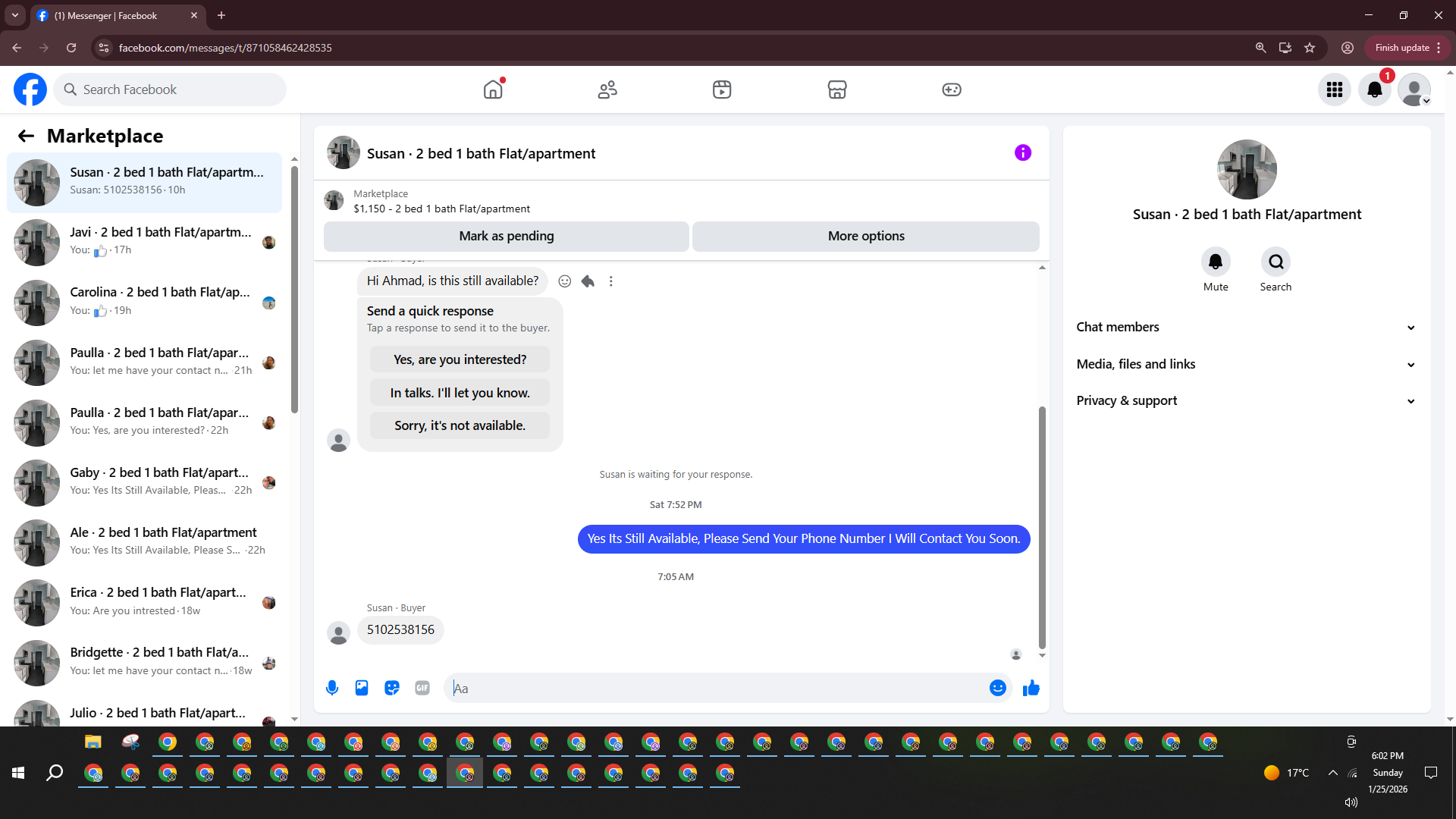Record a voice clip

pos(332,688)
